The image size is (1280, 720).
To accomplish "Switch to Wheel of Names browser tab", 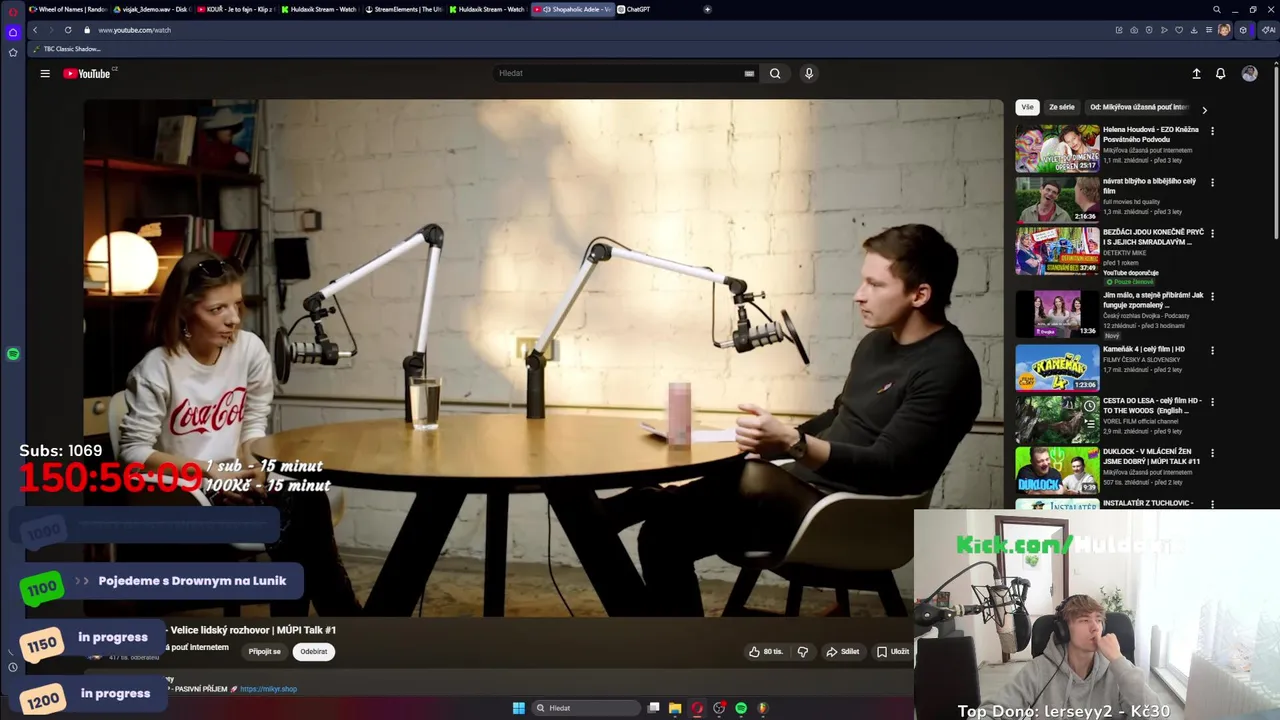I will pyautogui.click(x=68, y=9).
